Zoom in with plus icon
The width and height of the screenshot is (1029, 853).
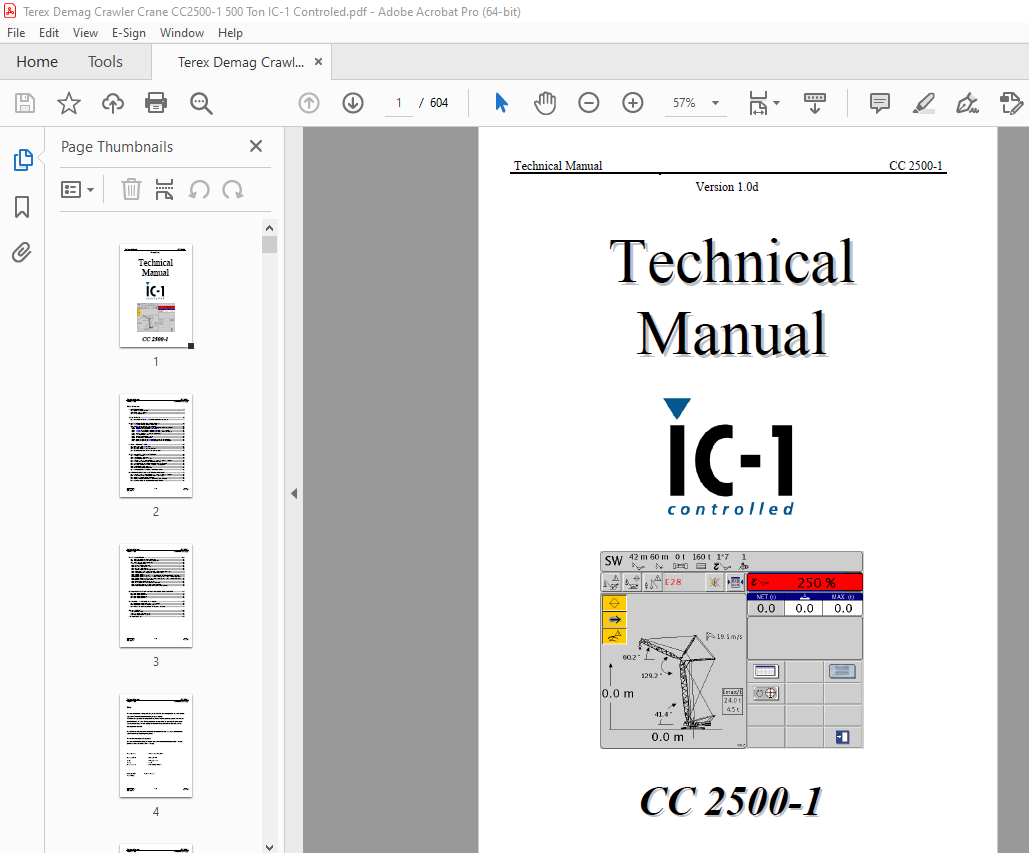click(633, 103)
